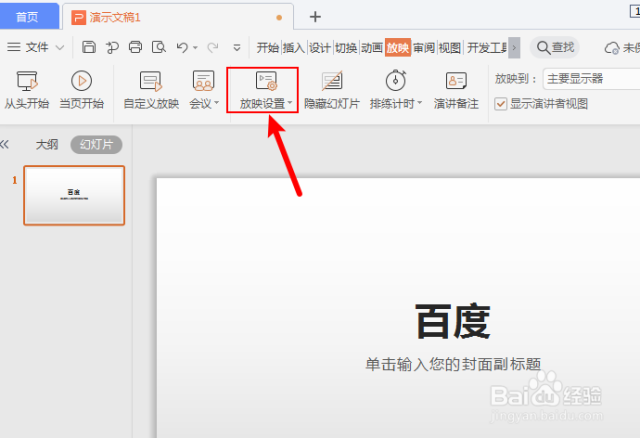Go to the 首页 home tab
Screen dimensions: 640x438
pos(27,17)
